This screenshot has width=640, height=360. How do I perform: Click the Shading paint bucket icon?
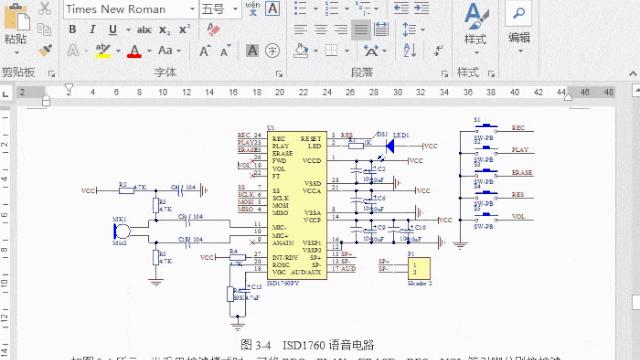coord(301,51)
